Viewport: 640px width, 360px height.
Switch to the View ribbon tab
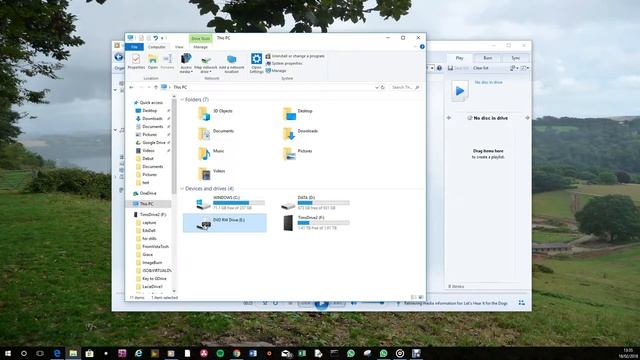tap(179, 47)
